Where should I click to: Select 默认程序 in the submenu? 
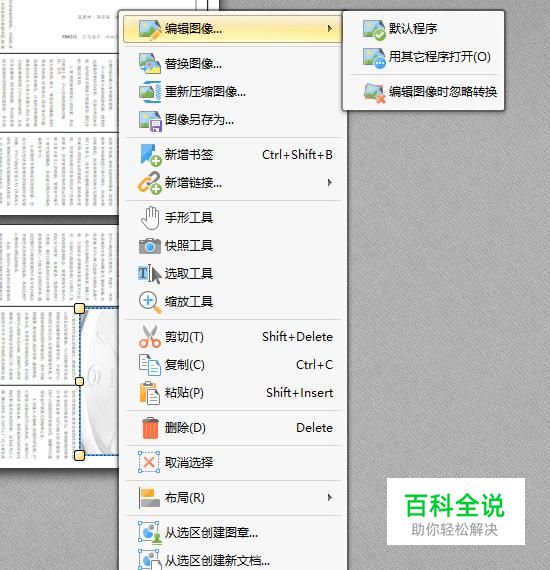(x=423, y=29)
